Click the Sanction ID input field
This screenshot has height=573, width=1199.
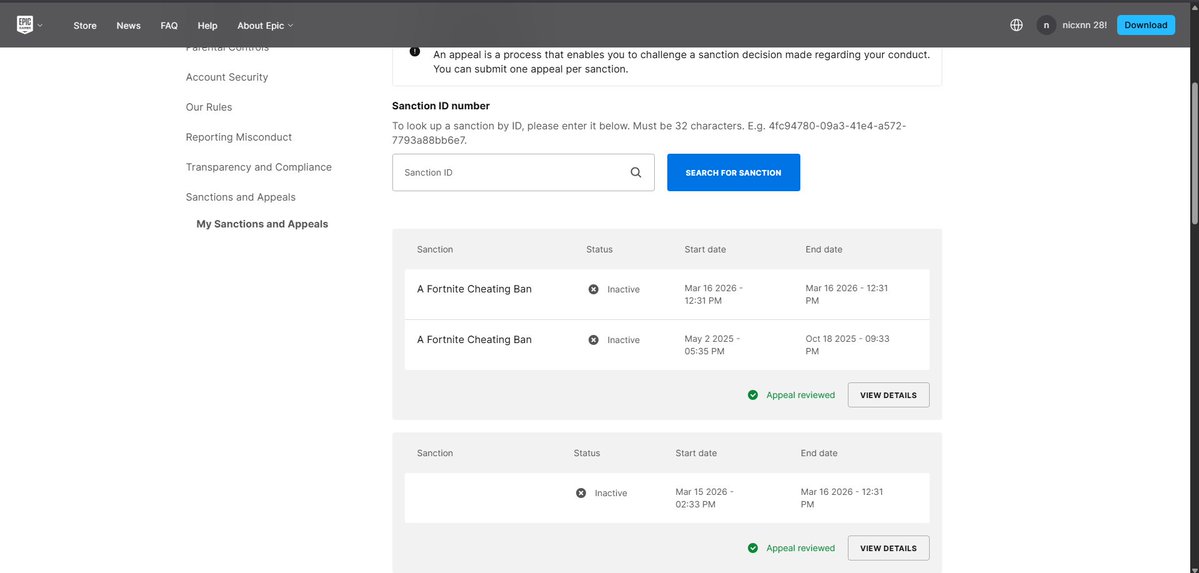click(x=523, y=173)
